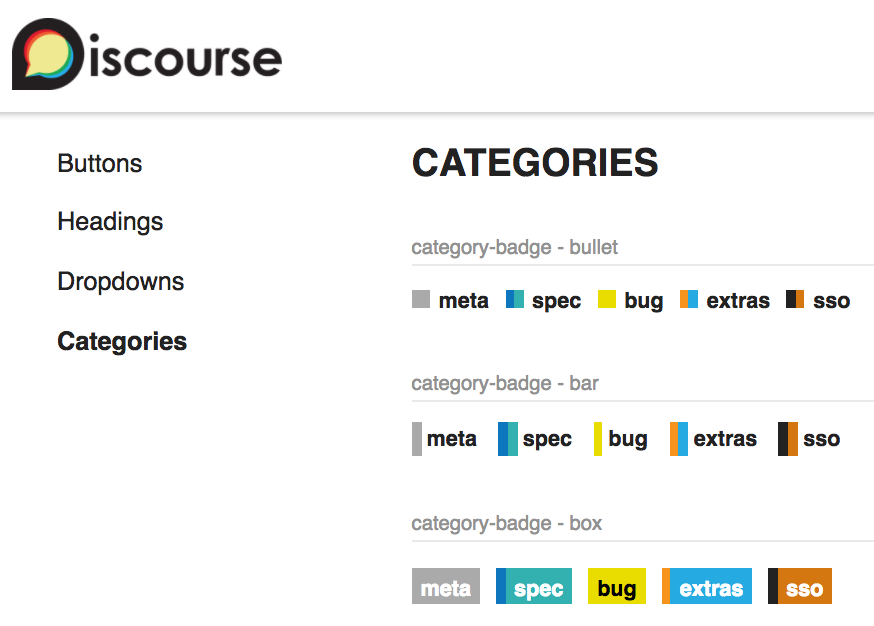Select Categories in the sidebar
874x626 pixels.
(122, 342)
